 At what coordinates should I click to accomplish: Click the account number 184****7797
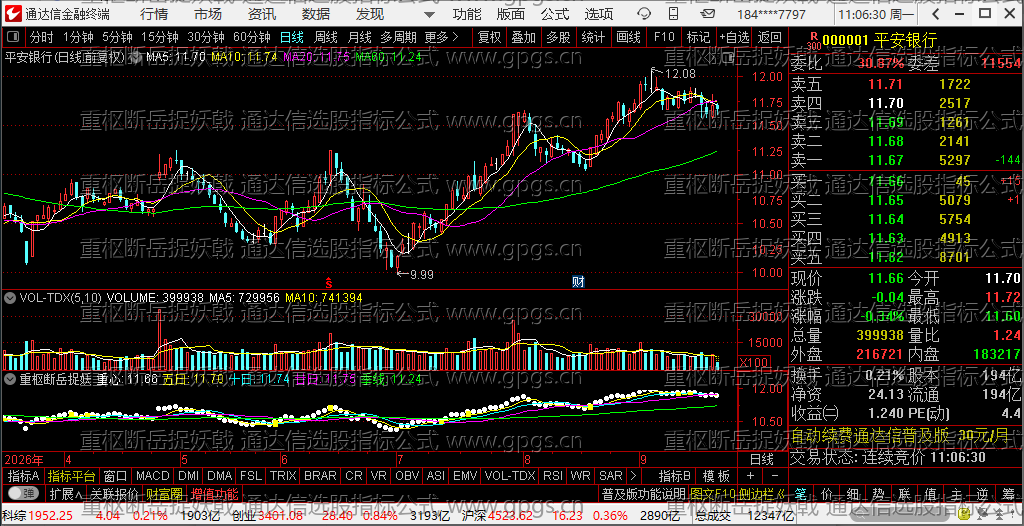coord(770,14)
